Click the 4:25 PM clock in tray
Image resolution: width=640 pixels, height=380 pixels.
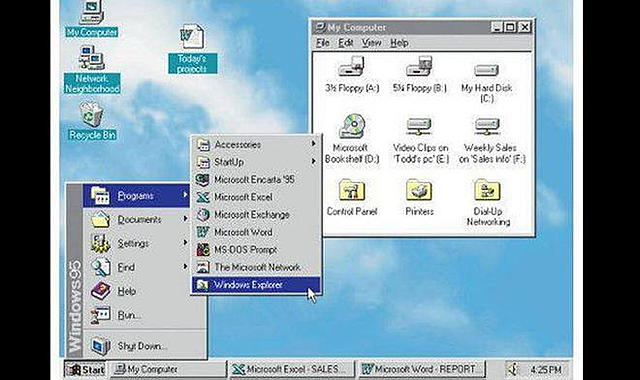click(546, 370)
